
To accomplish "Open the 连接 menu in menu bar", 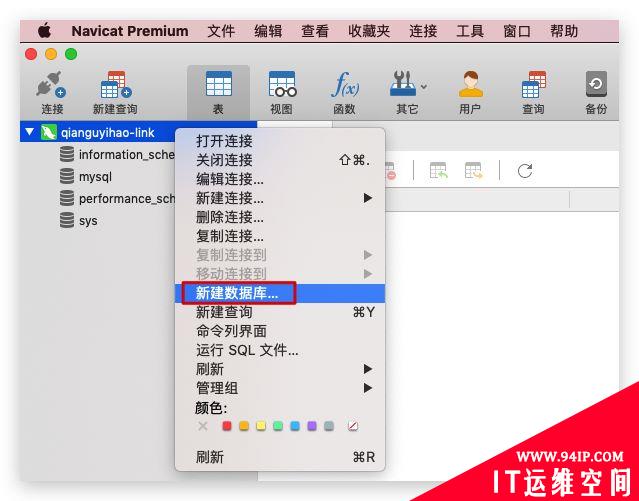I will coord(423,31).
